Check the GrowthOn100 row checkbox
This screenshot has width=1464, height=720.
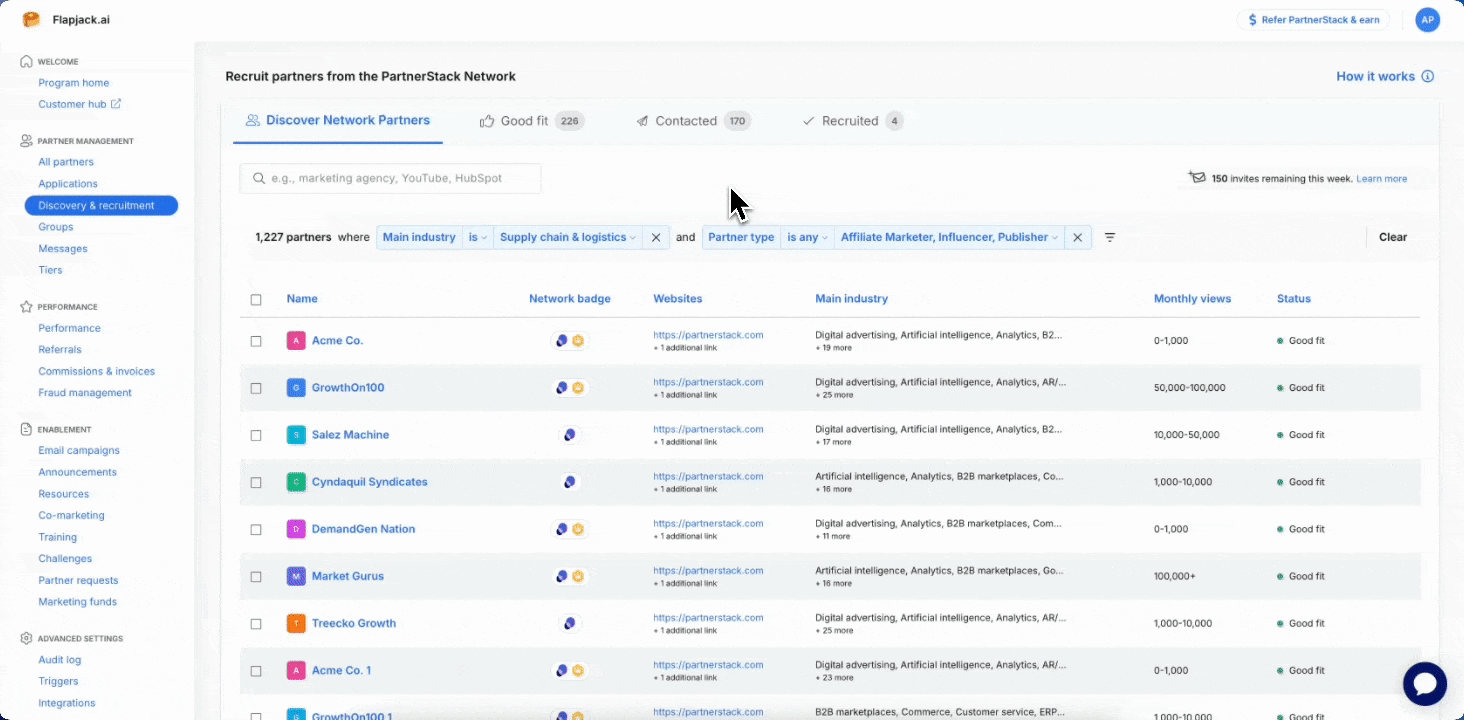click(256, 388)
